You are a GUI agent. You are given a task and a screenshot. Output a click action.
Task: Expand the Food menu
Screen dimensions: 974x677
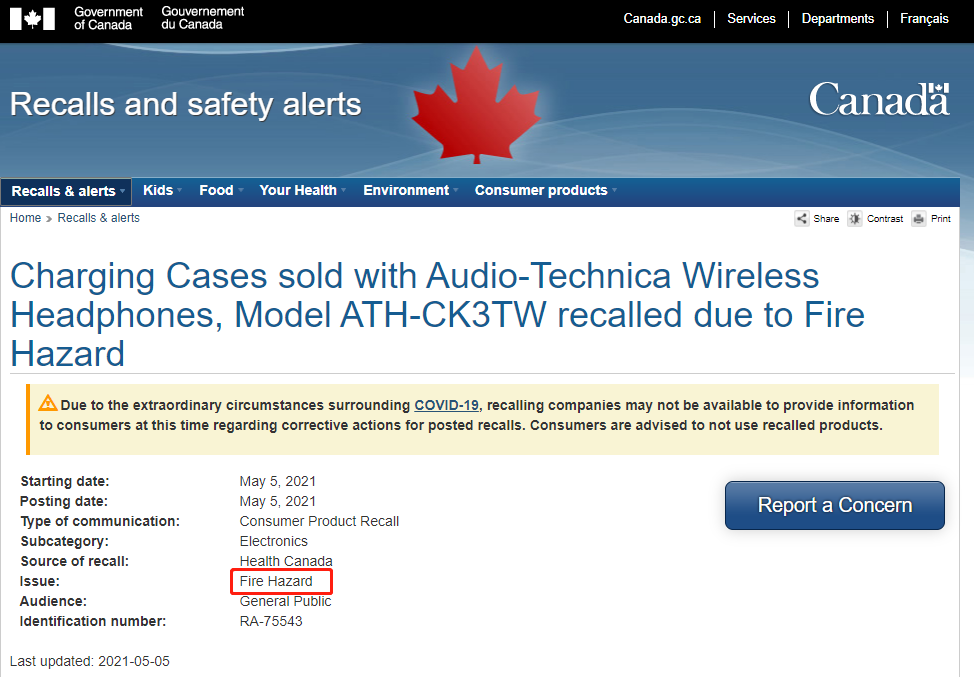point(221,191)
